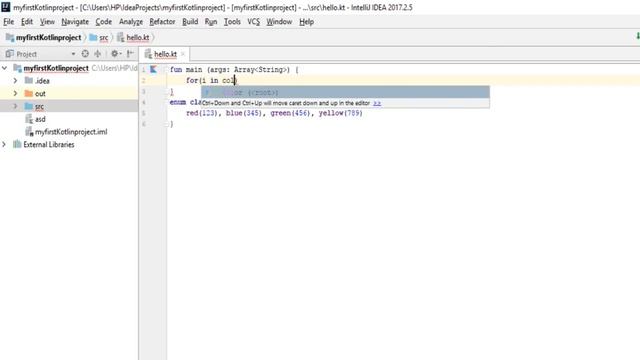Image resolution: width=640 pixels, height=360 pixels.
Task: Open the Navigate menu
Action: (x=75, y=22)
